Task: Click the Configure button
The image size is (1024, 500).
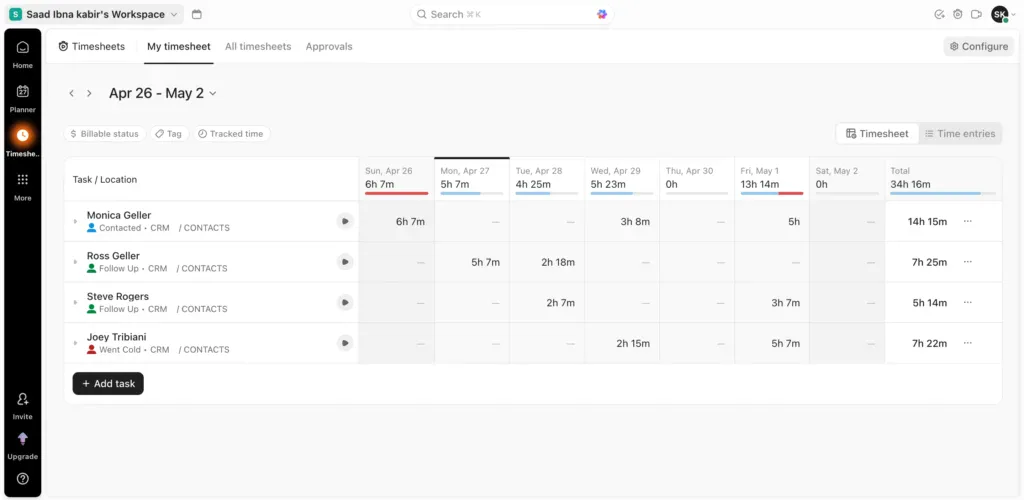Action: coord(978,46)
